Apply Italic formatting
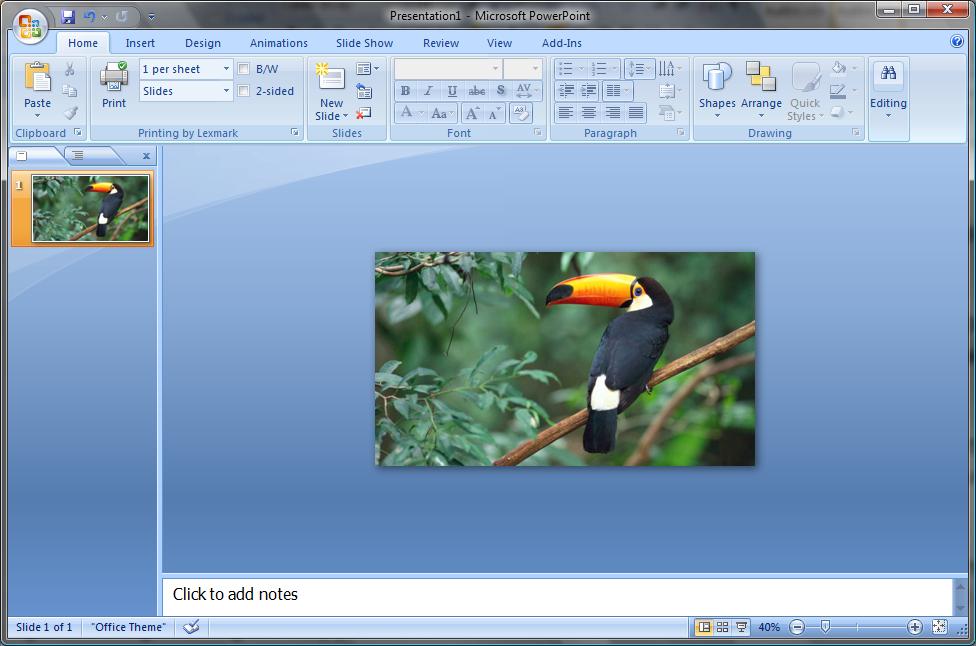976x646 pixels. point(428,91)
